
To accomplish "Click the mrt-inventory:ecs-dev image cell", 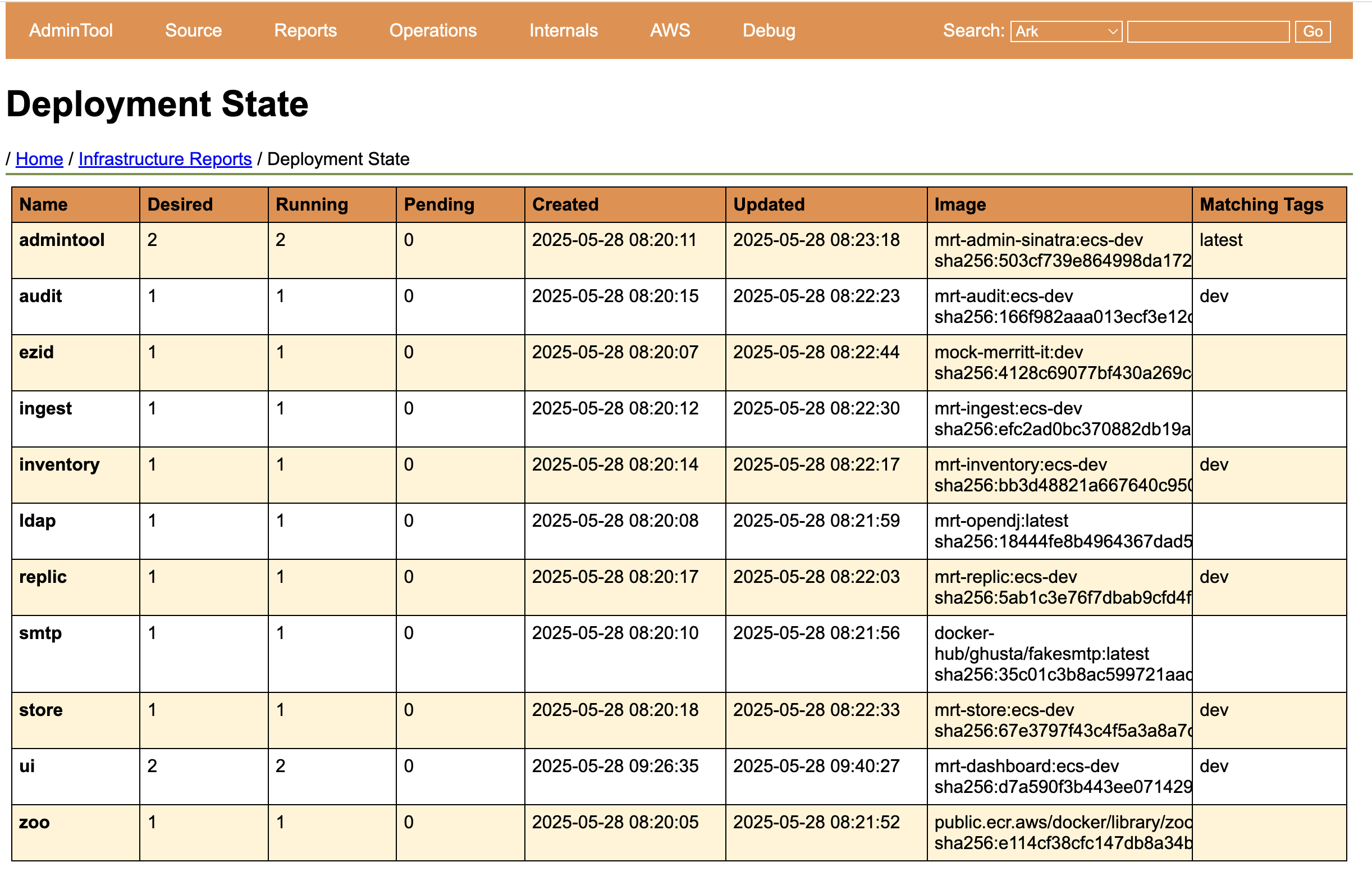I will pyautogui.click(x=1059, y=475).
